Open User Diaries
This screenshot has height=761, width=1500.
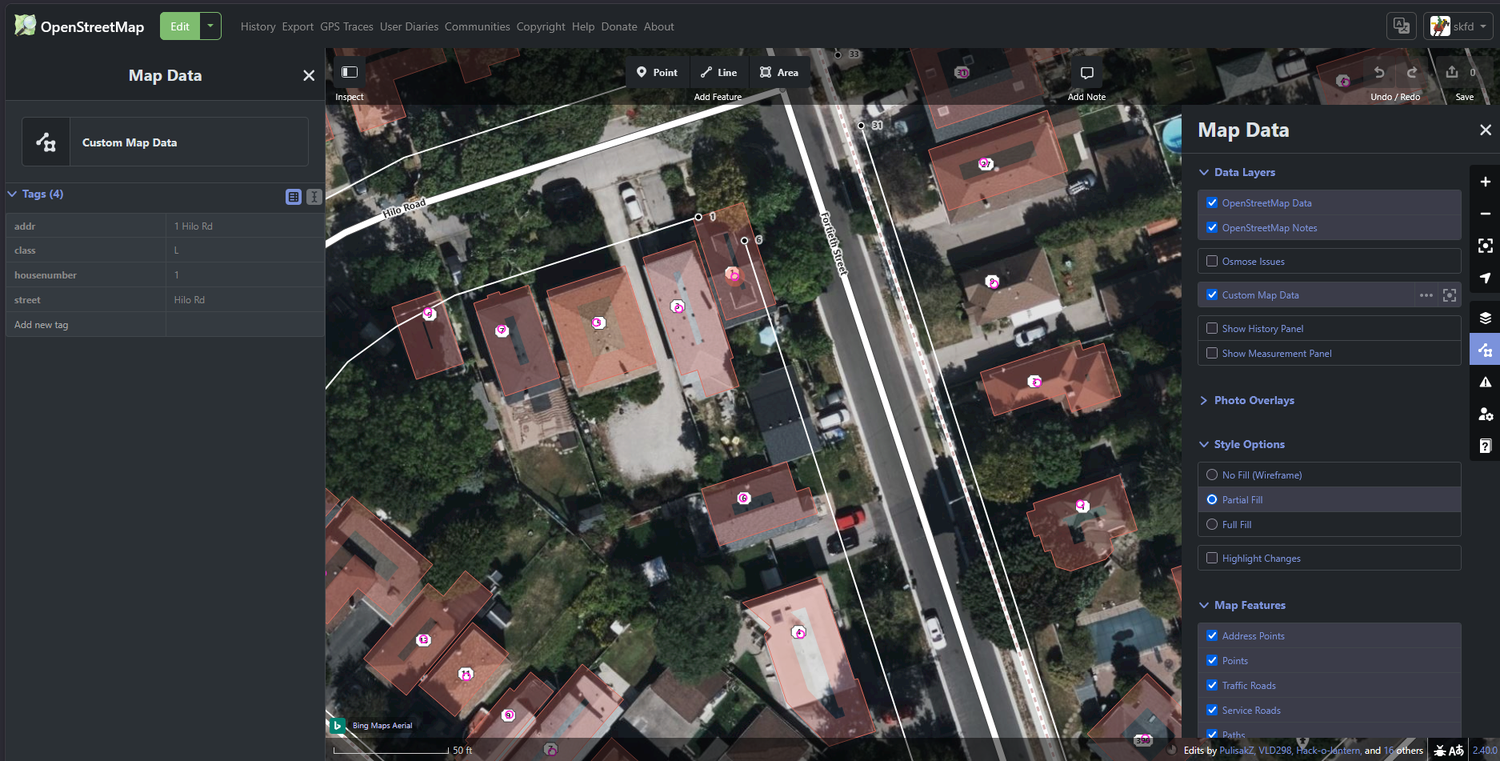point(409,27)
